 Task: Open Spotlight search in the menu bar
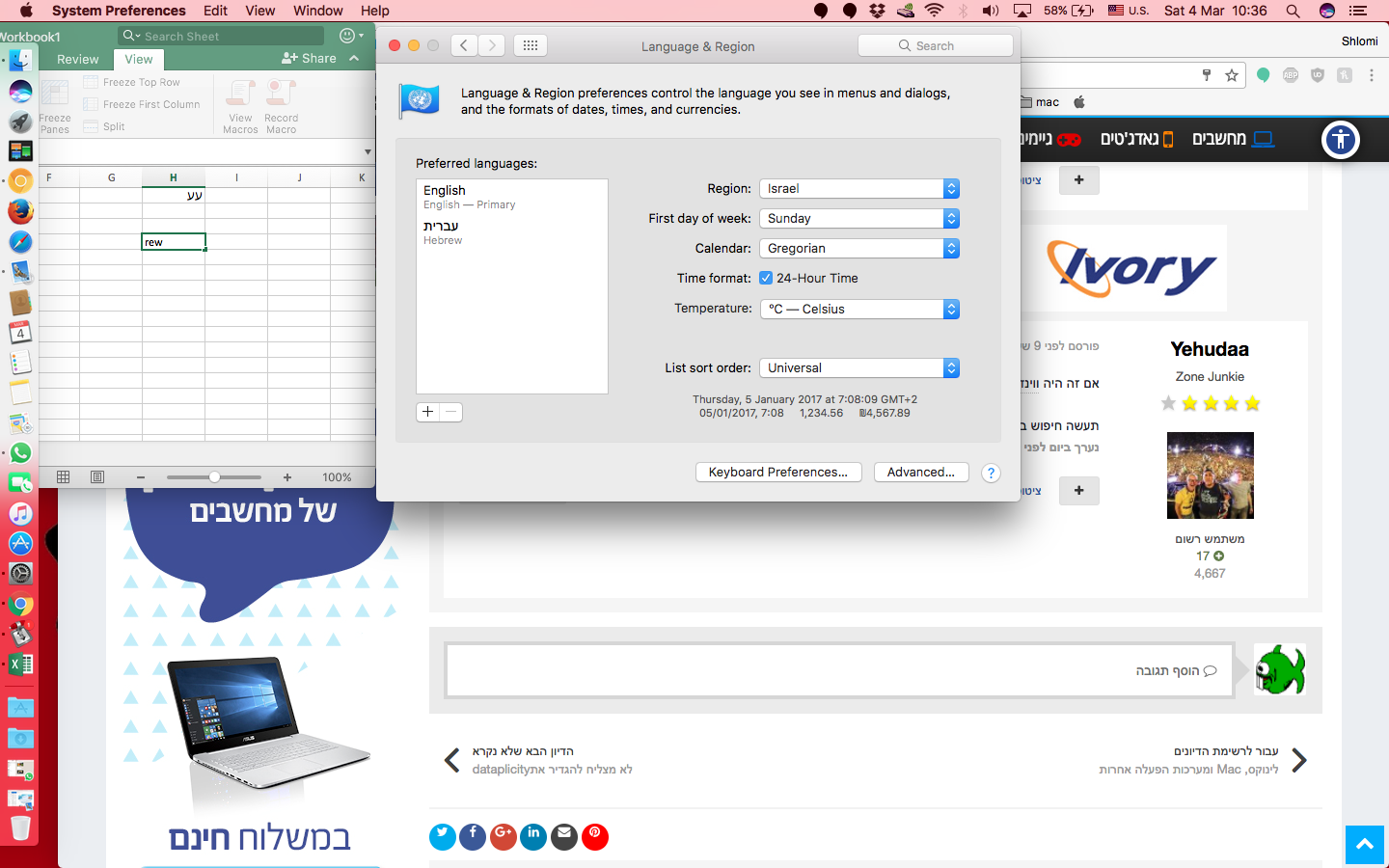[x=1293, y=11]
